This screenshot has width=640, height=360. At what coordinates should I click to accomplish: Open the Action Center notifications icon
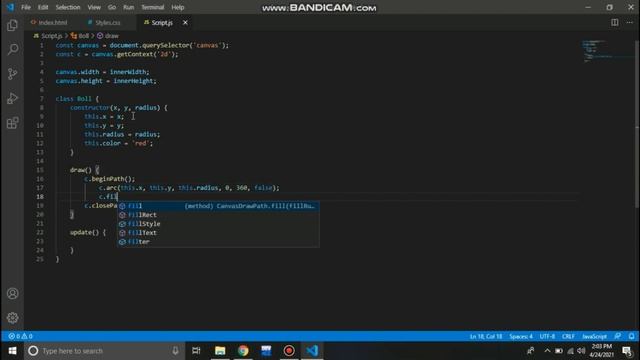point(627,351)
